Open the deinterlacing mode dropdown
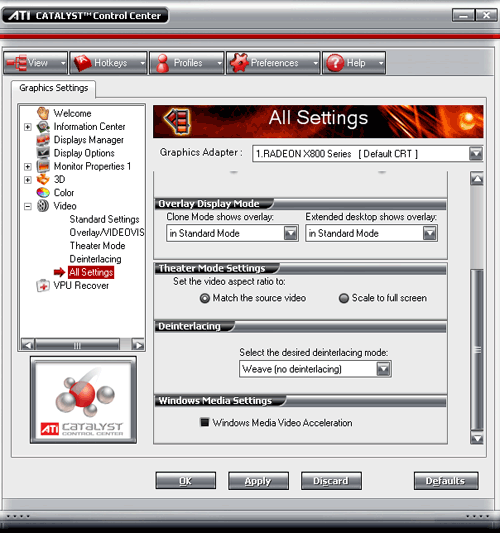The width and height of the screenshot is (500, 533). (315, 369)
